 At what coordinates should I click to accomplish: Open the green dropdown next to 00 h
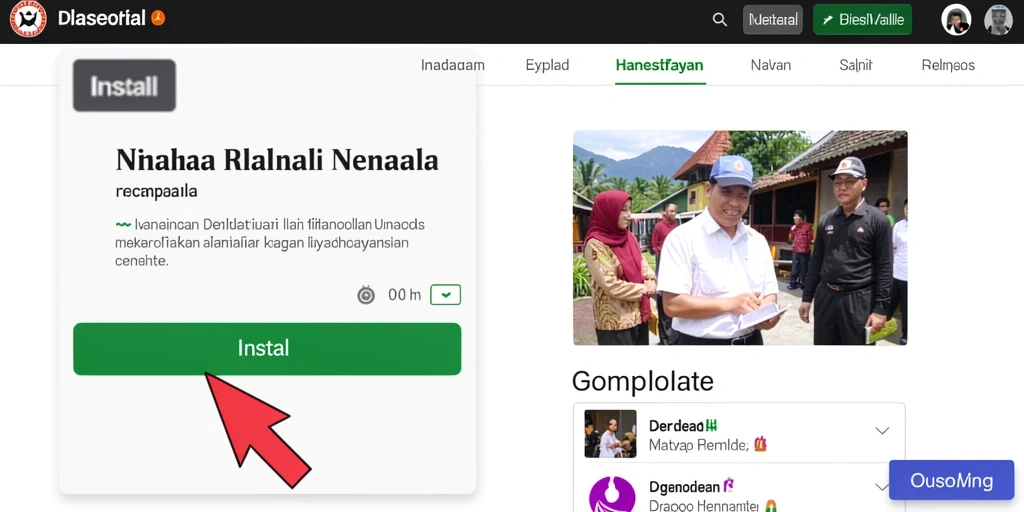[445, 295]
